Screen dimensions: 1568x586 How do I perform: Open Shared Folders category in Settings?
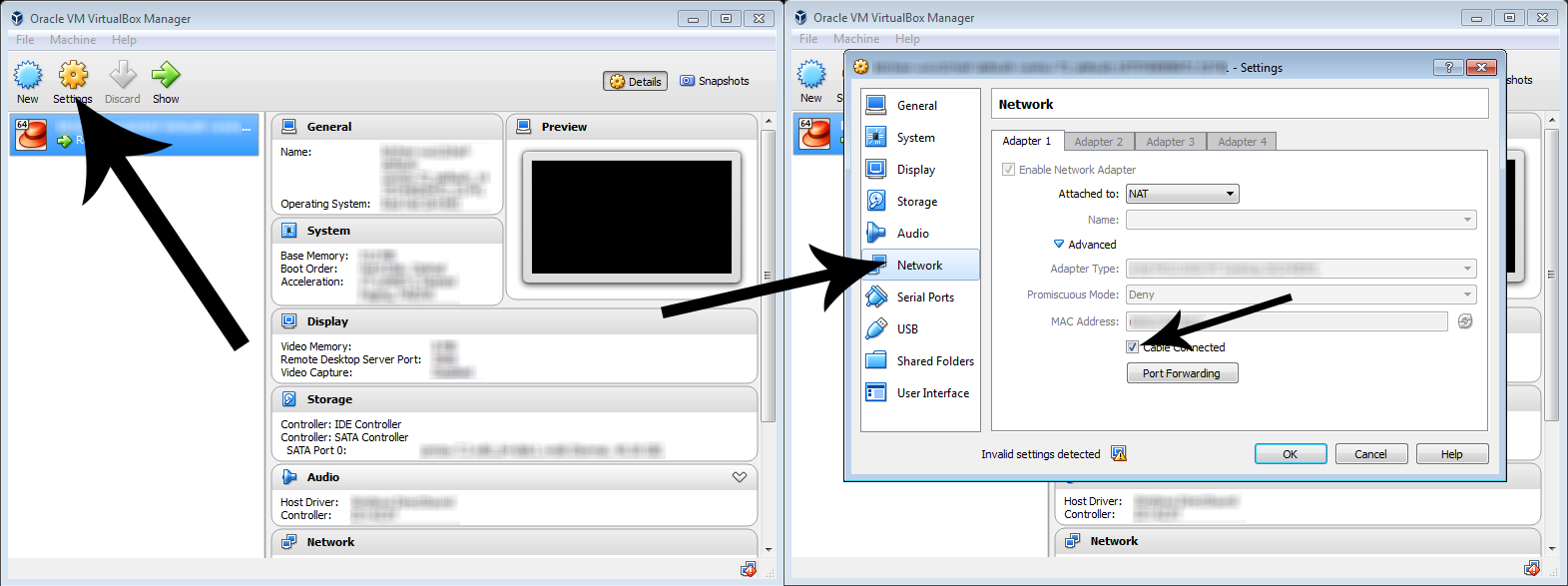pyautogui.click(x=920, y=360)
